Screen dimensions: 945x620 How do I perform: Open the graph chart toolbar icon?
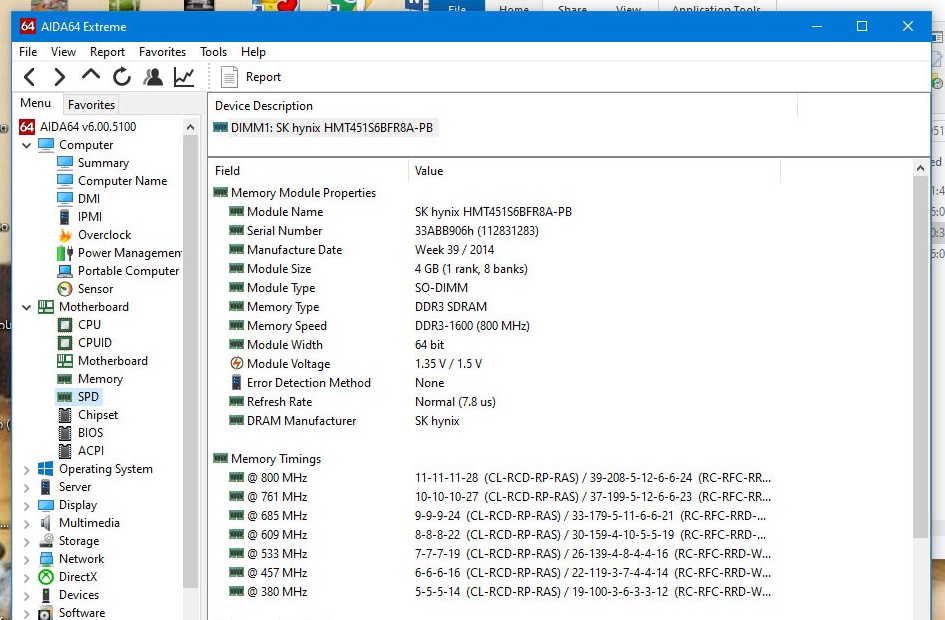pyautogui.click(x=184, y=77)
